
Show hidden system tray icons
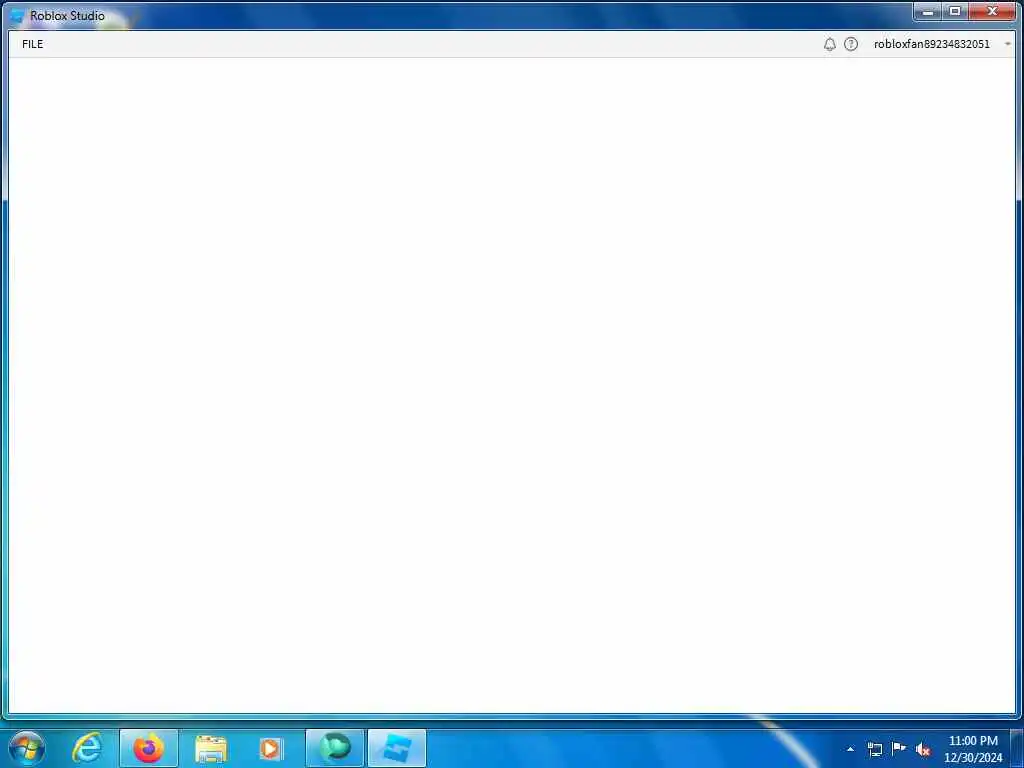[850, 749]
